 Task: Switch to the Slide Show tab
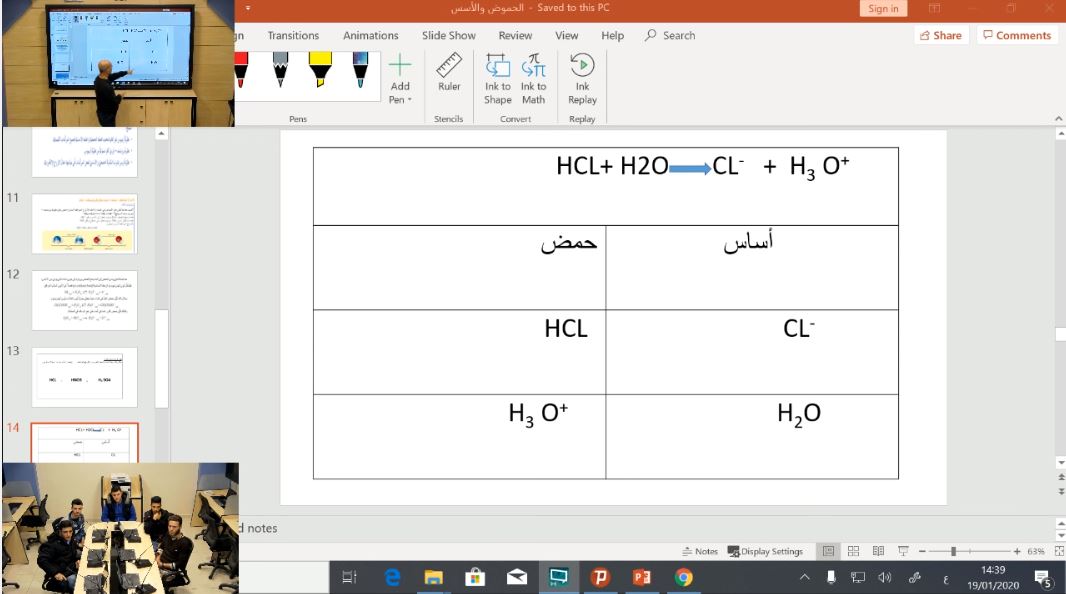(448, 35)
